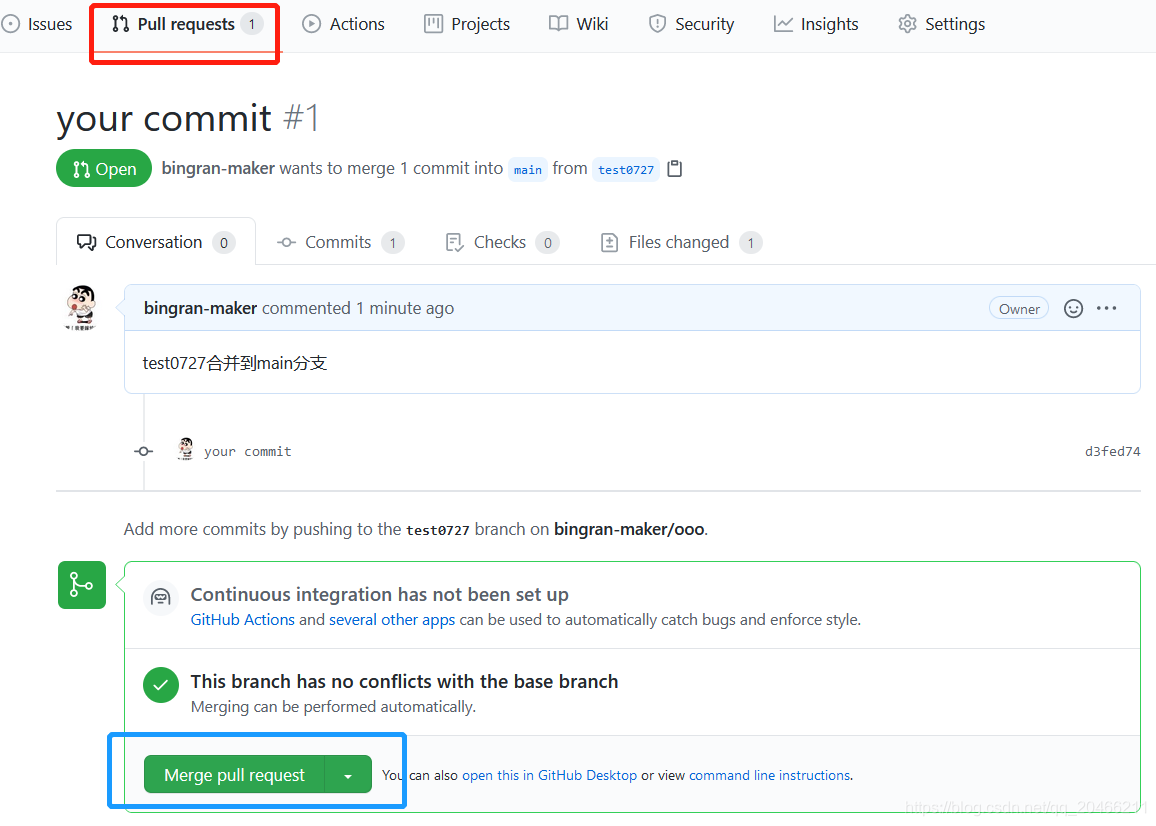Viewport: 1156px width, 826px height.
Task: Select the Conversation tab
Action: tap(156, 242)
